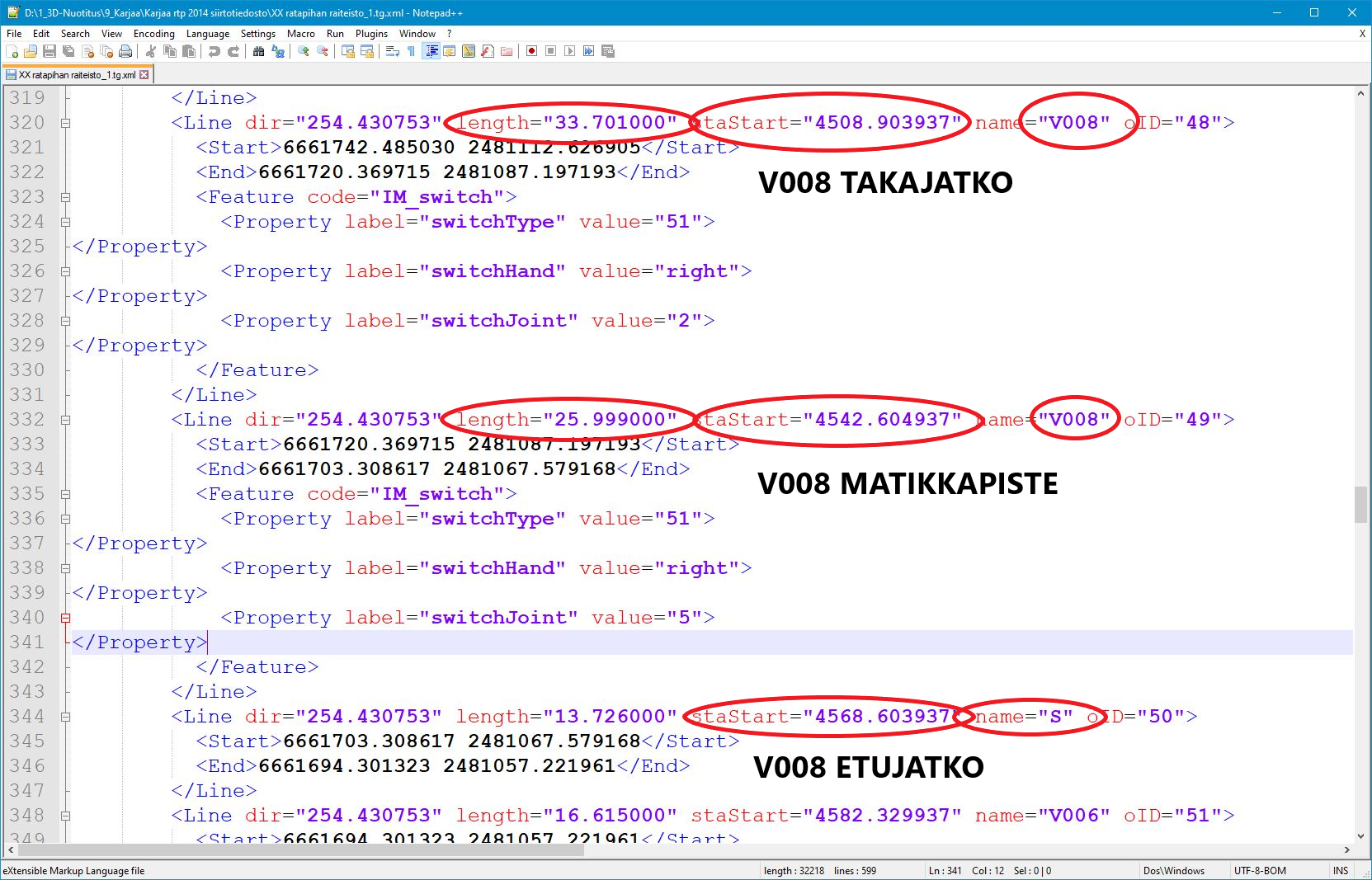Cut selected text with the scissors icon
The height and width of the screenshot is (880, 1372).
(x=152, y=51)
